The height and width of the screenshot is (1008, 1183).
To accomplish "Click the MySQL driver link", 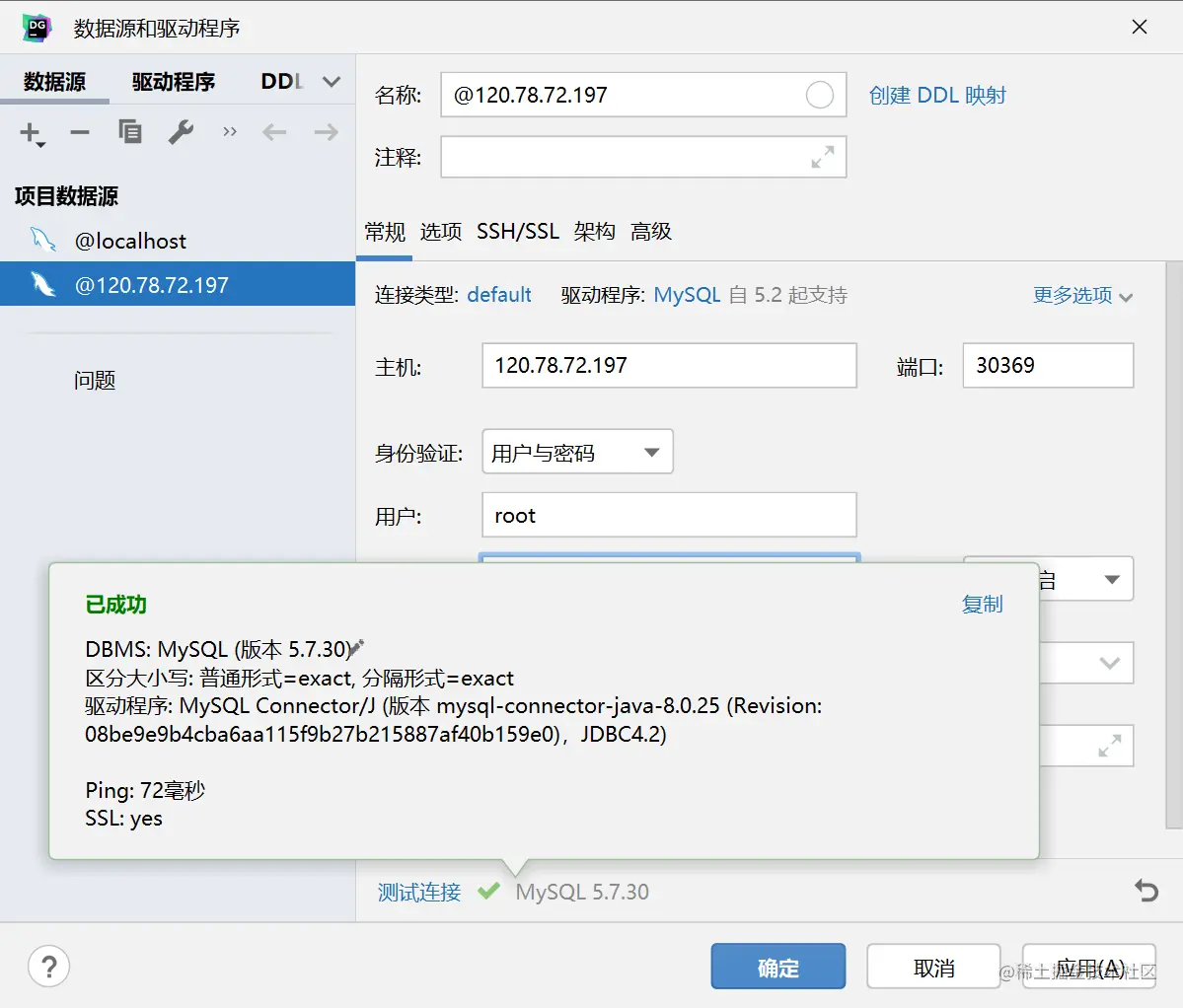I will click(x=687, y=295).
